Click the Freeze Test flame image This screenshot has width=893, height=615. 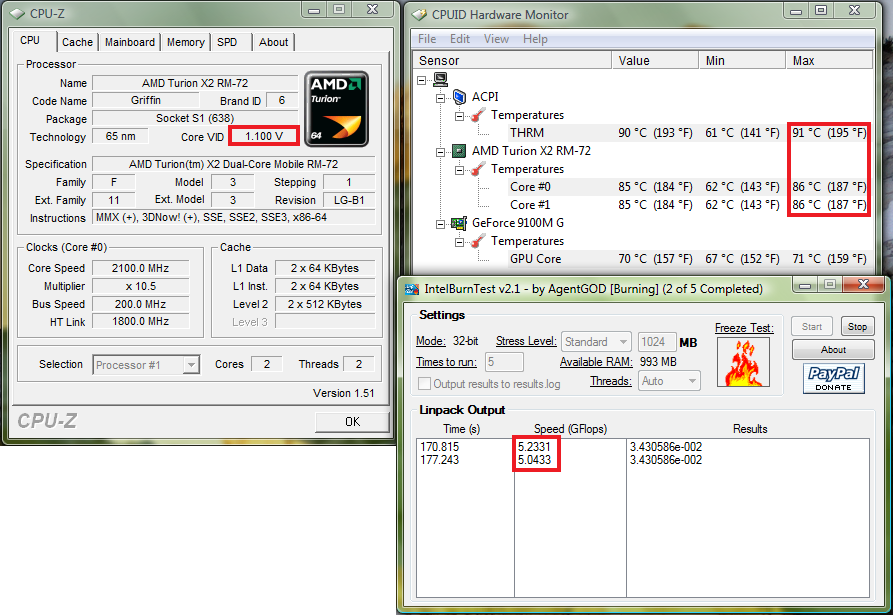tap(743, 362)
